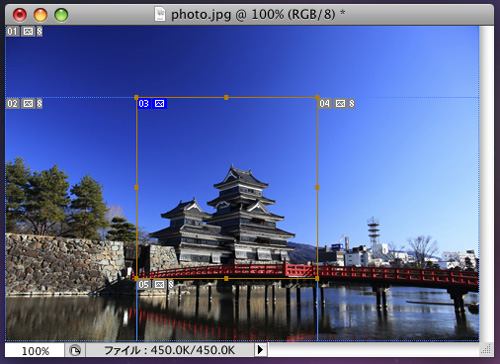Click the slice 01 link badge
Viewport: 500px width, 364px height.
(x=39, y=32)
